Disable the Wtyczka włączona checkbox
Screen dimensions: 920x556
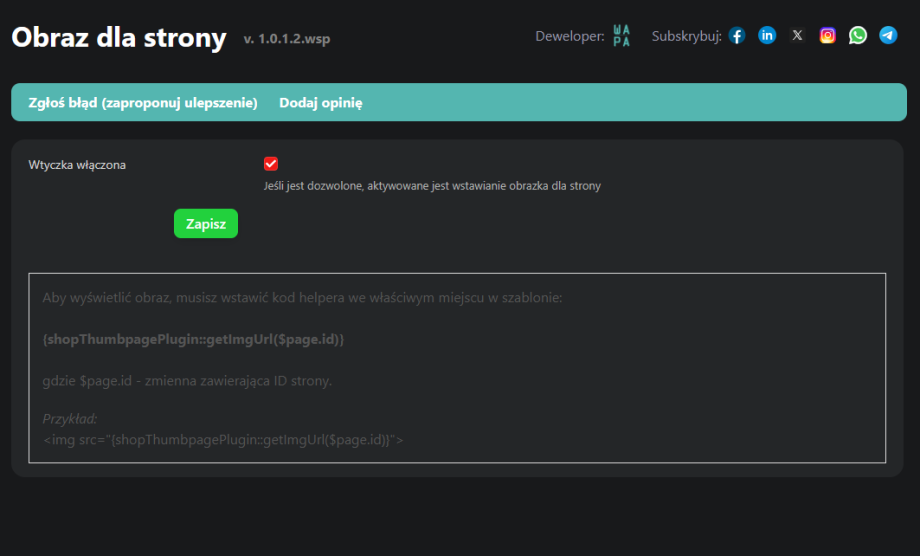[x=271, y=164]
